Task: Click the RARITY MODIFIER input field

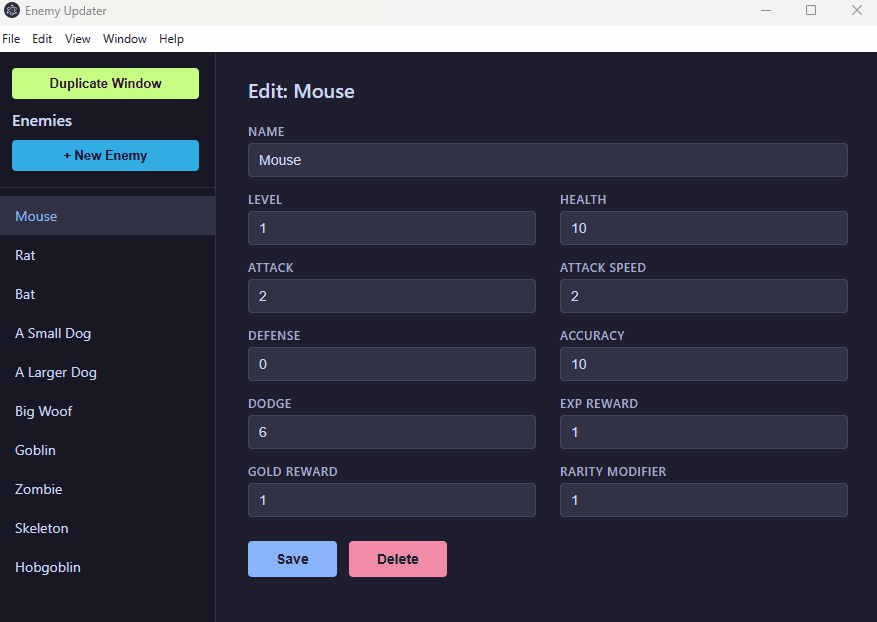Action: [703, 500]
